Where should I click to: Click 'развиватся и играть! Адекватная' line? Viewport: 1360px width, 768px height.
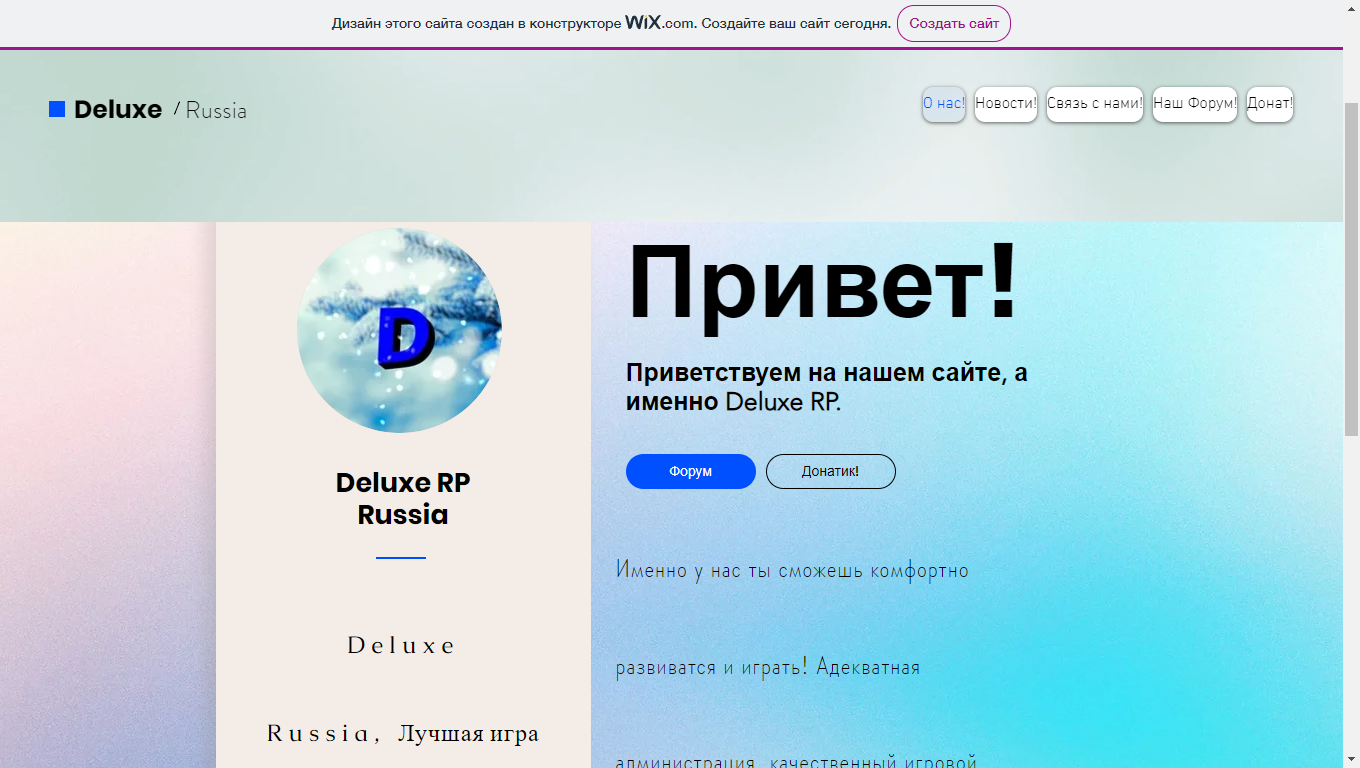coord(768,667)
